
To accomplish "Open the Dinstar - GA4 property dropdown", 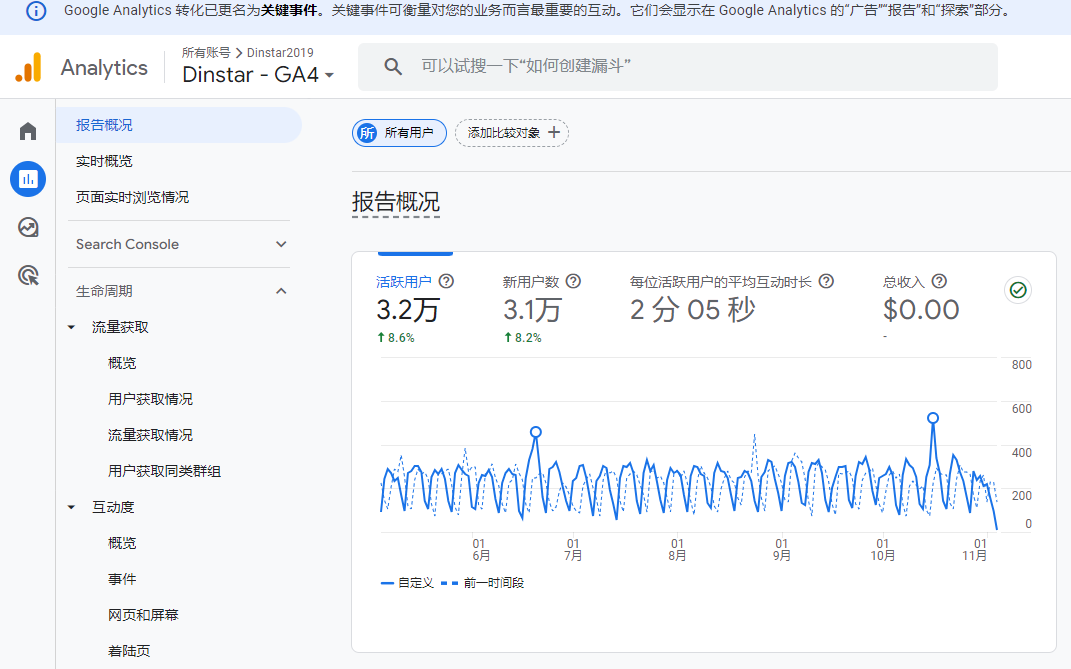I will point(258,74).
